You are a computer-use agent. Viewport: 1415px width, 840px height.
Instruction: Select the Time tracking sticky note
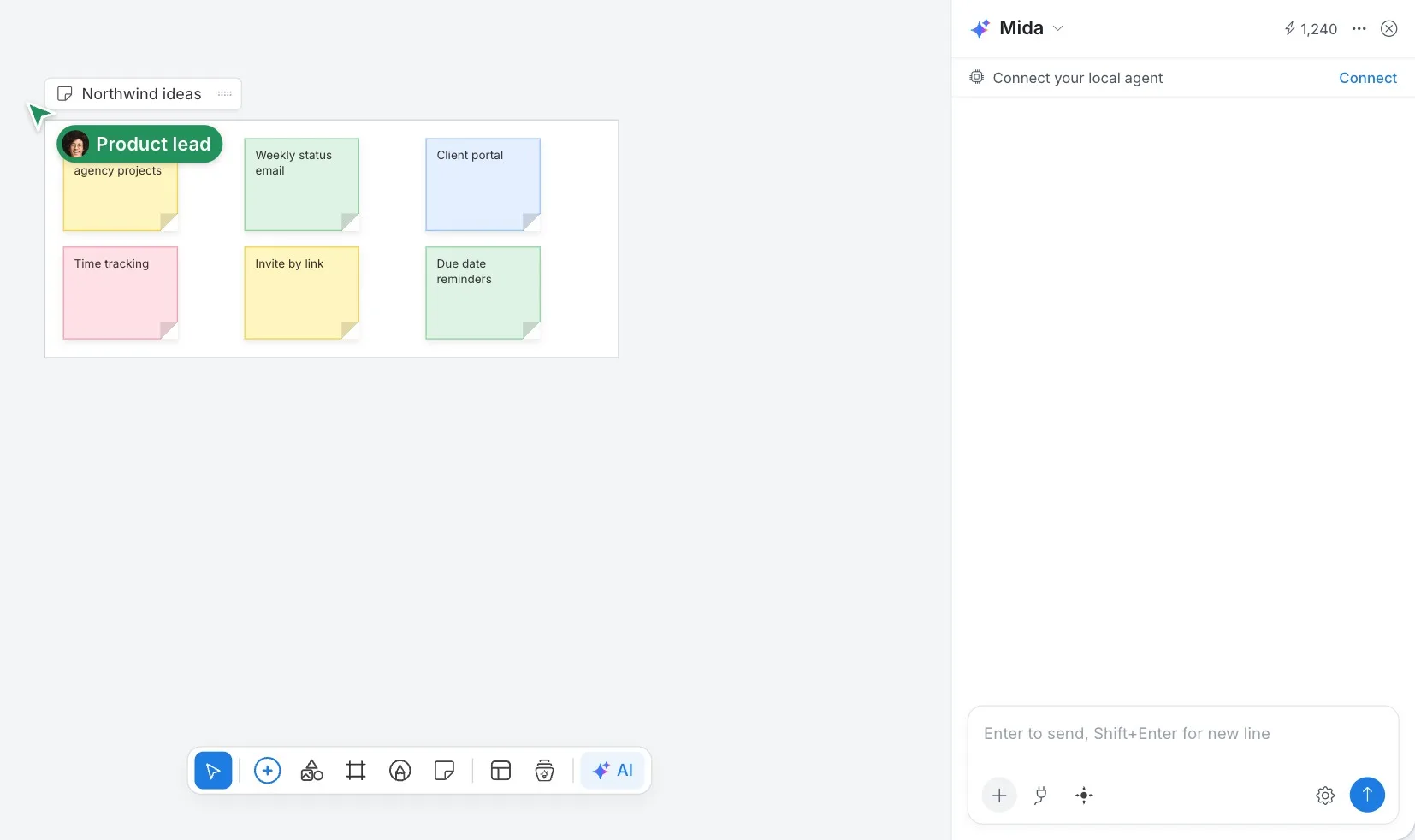[x=121, y=293]
